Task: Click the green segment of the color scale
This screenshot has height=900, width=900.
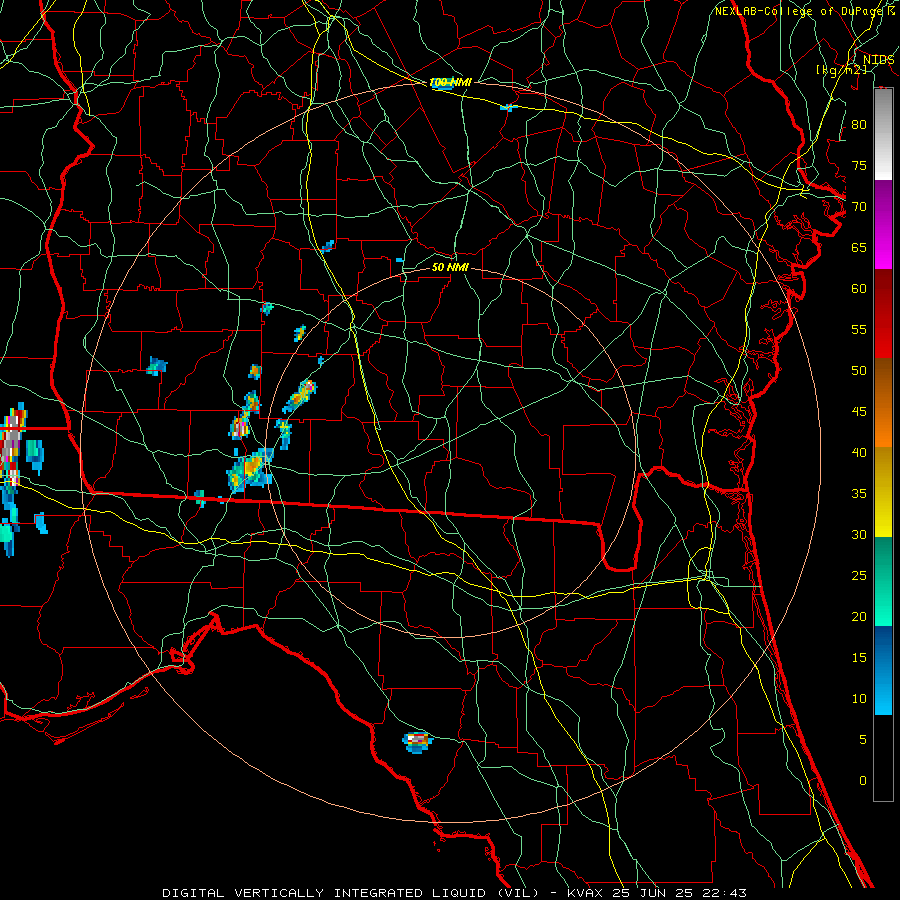Action: pos(883,581)
